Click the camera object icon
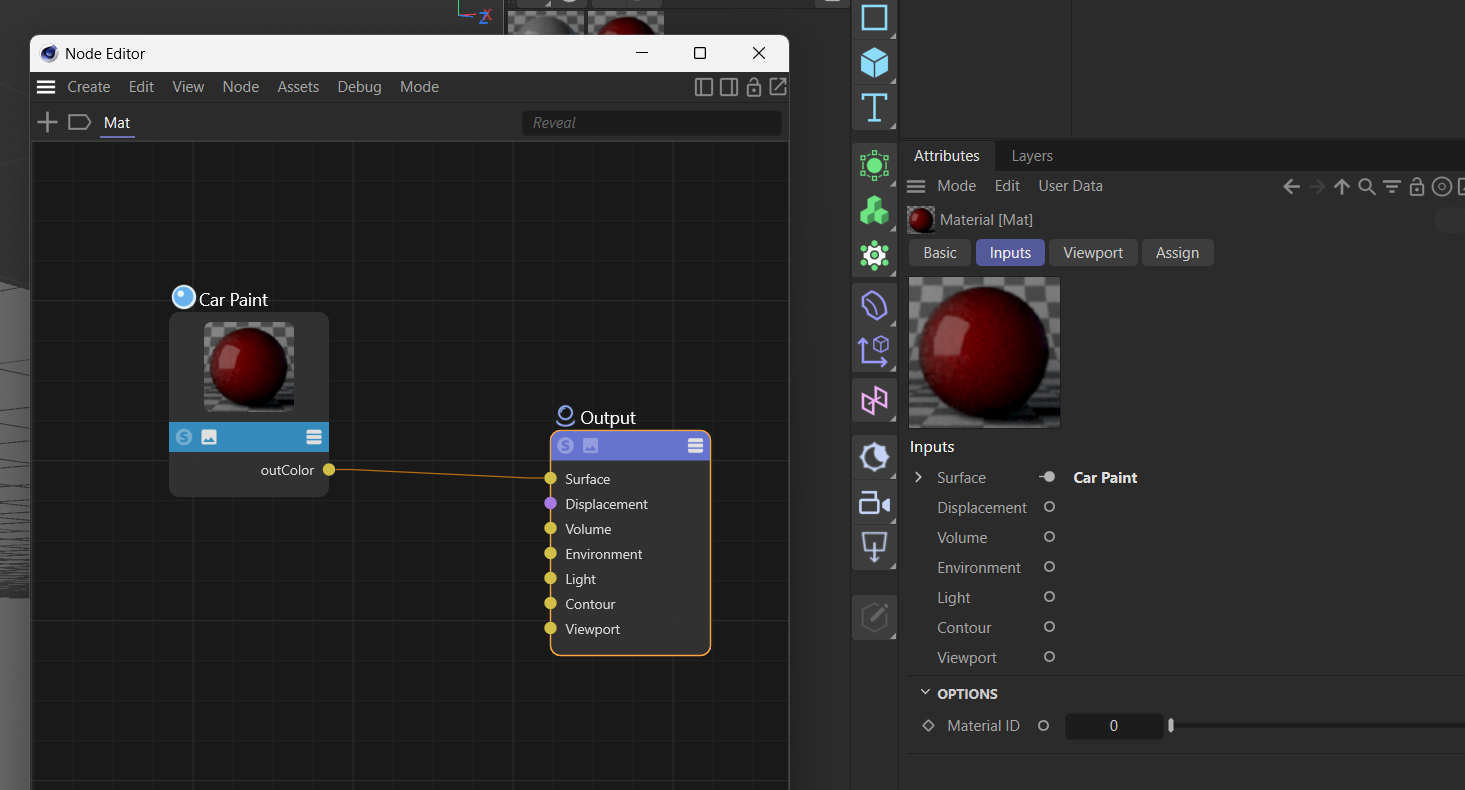The height and width of the screenshot is (790, 1465). coord(874,503)
